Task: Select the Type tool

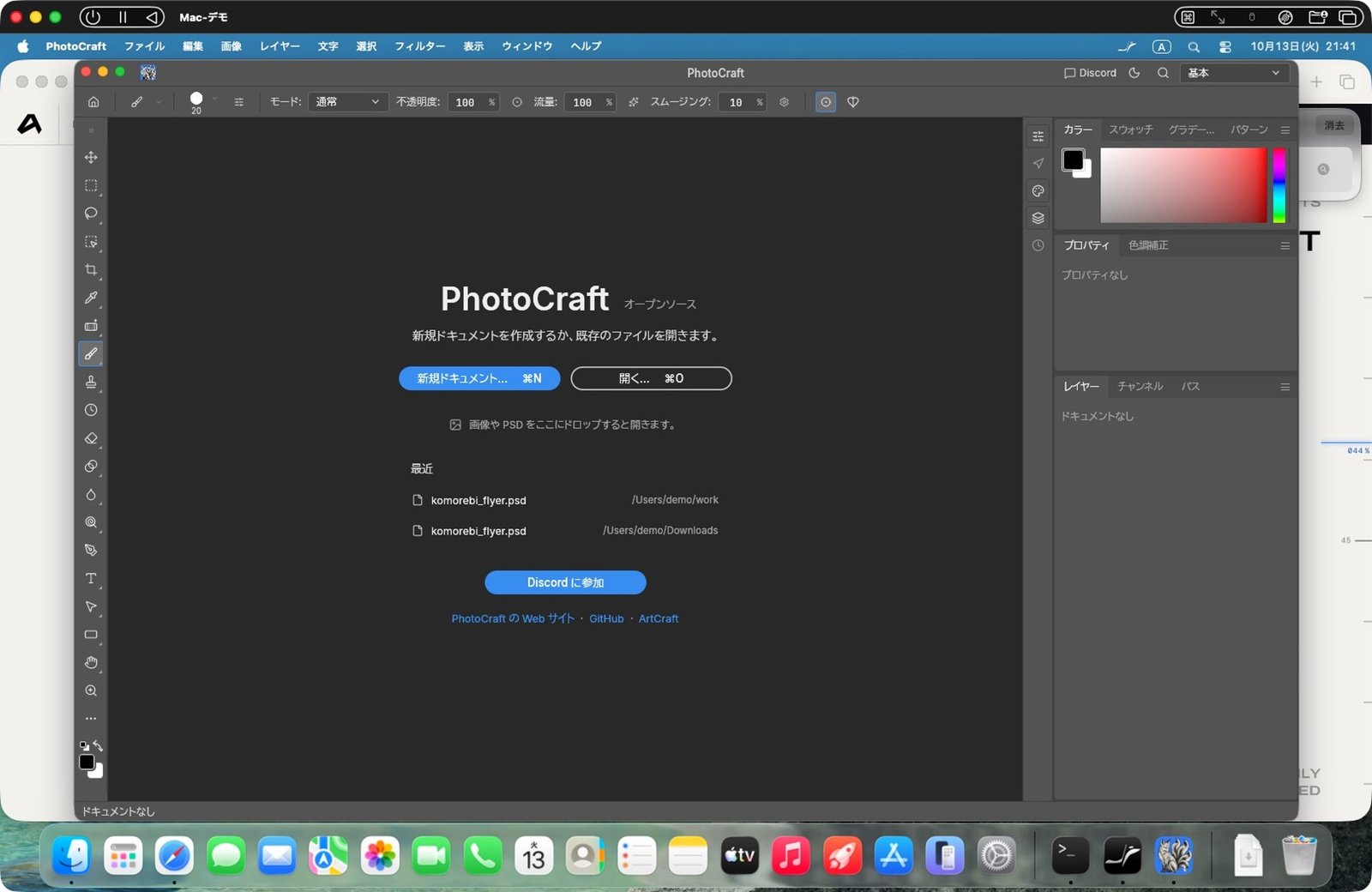Action: tap(91, 578)
